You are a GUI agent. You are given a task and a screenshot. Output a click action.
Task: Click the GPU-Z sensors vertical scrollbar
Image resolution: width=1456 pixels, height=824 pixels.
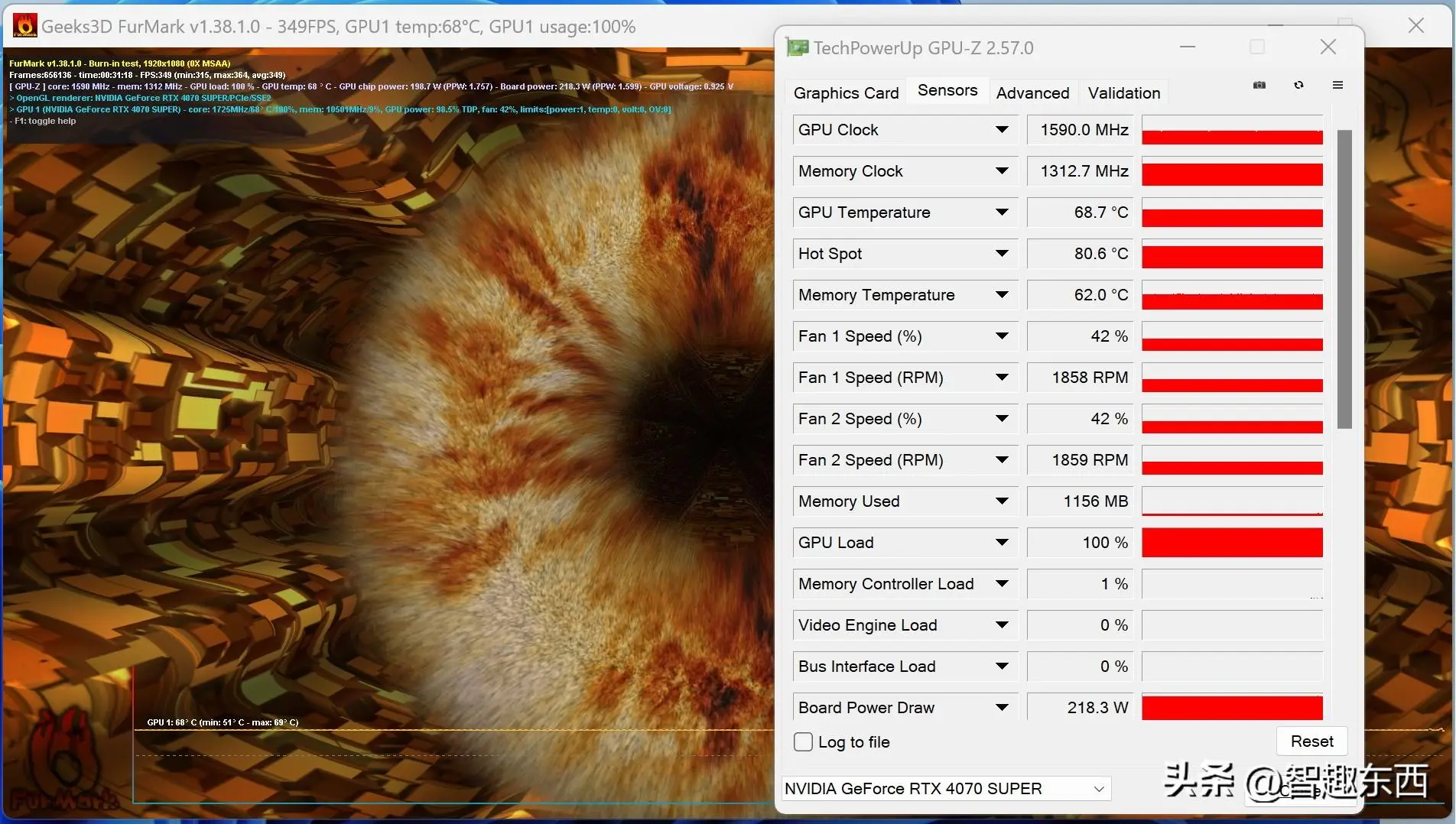1344,279
